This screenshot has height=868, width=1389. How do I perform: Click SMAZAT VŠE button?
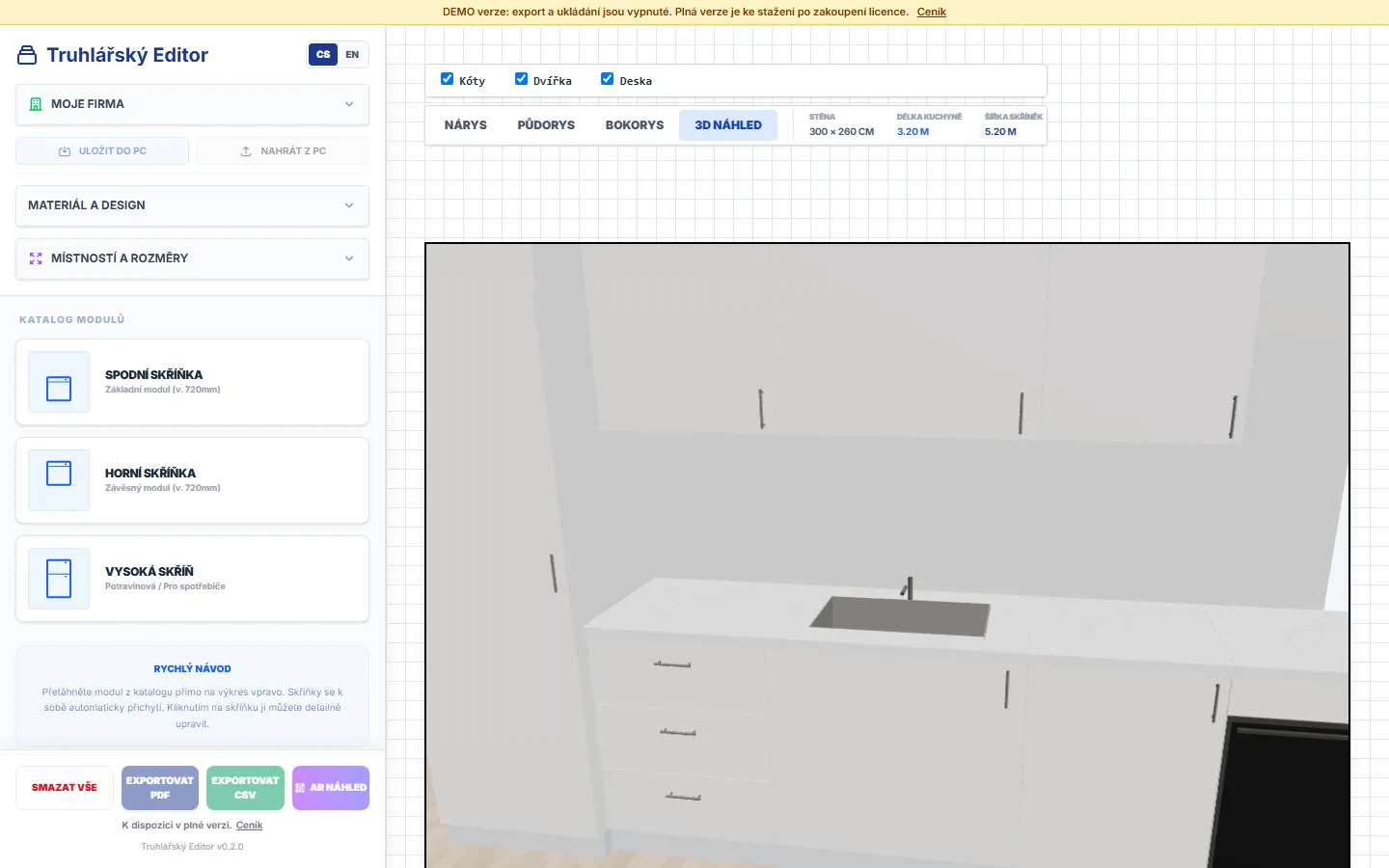point(65,788)
